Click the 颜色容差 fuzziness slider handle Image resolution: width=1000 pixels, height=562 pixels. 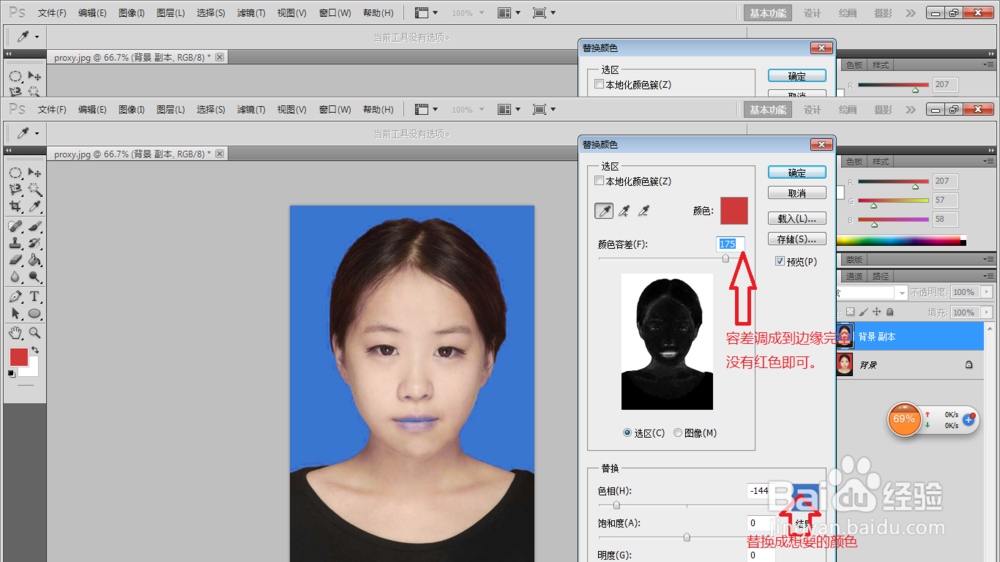(x=726, y=258)
